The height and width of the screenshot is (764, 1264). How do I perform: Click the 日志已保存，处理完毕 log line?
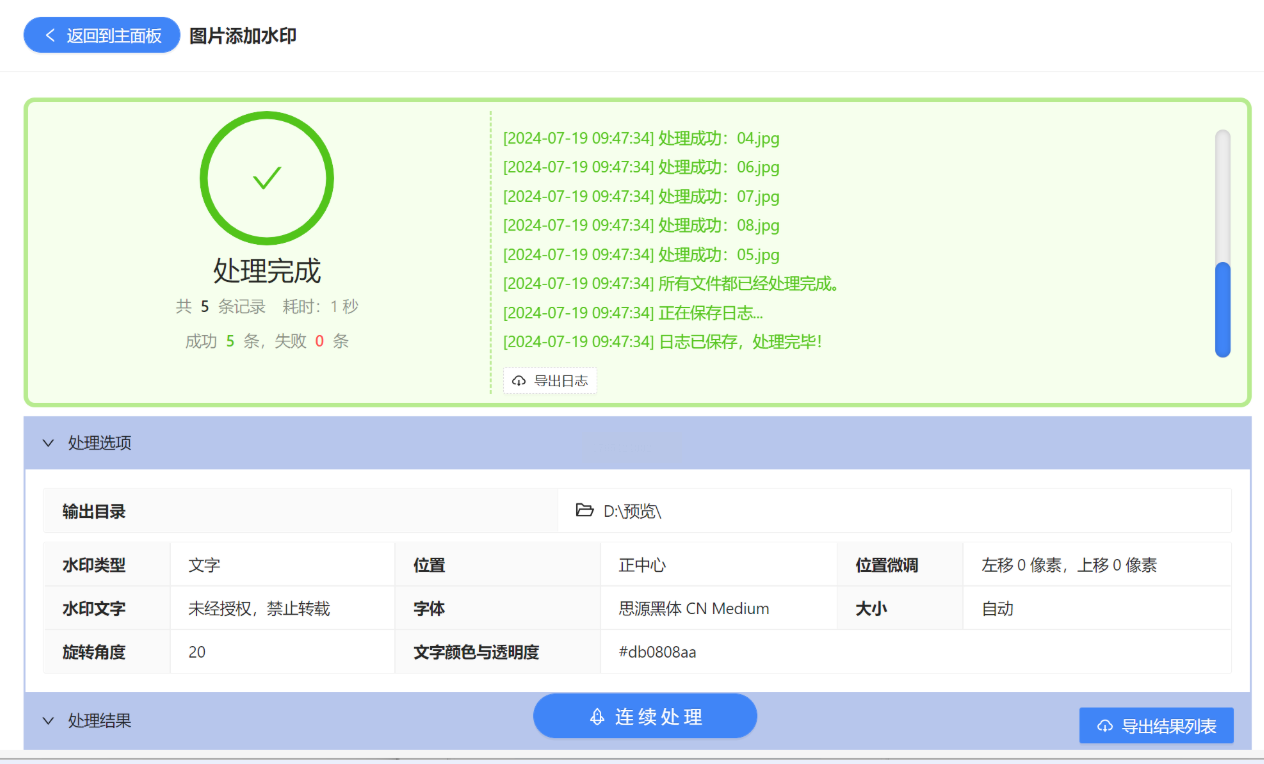(661, 342)
